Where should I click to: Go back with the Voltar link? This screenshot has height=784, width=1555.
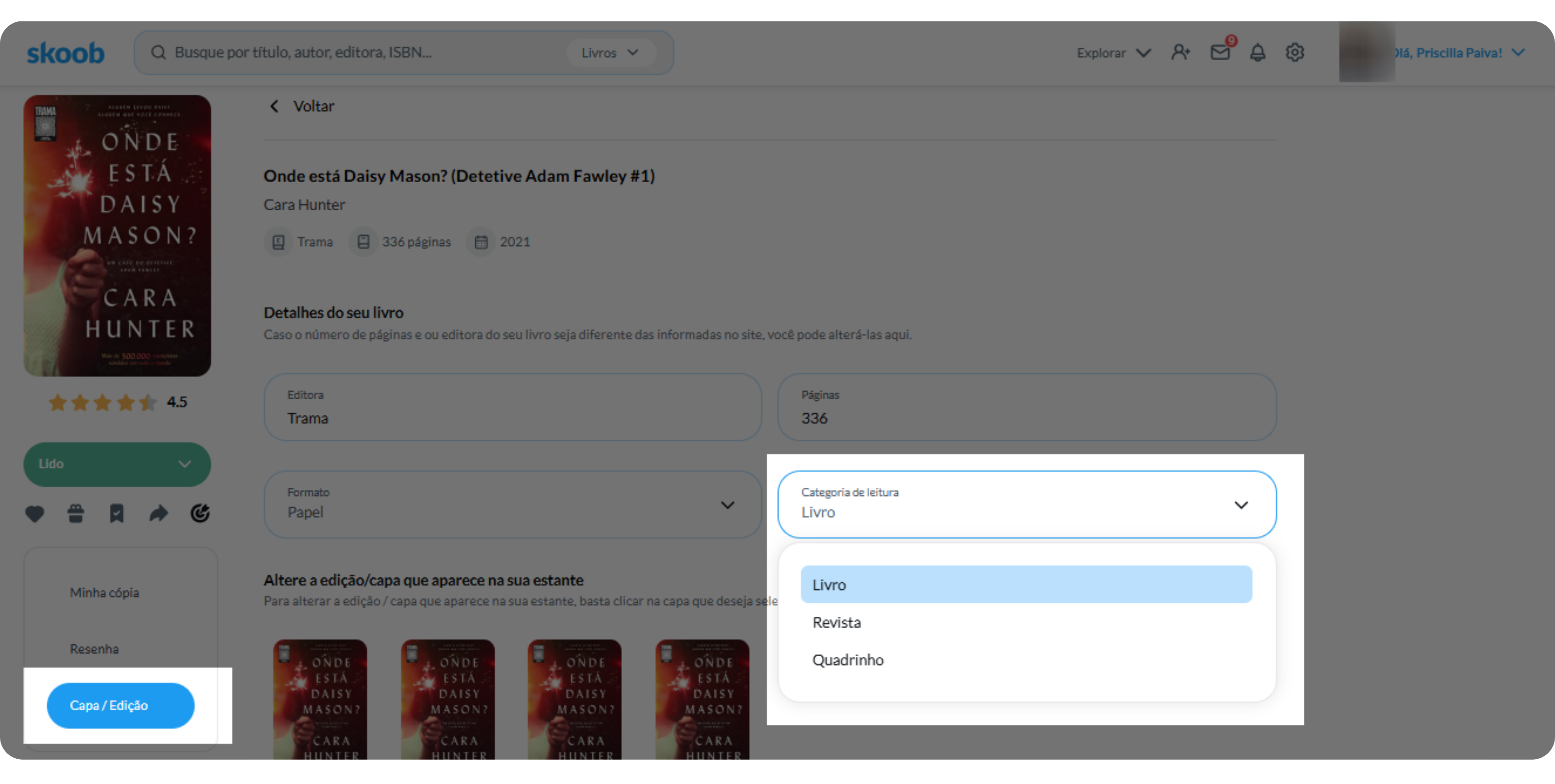pos(313,106)
